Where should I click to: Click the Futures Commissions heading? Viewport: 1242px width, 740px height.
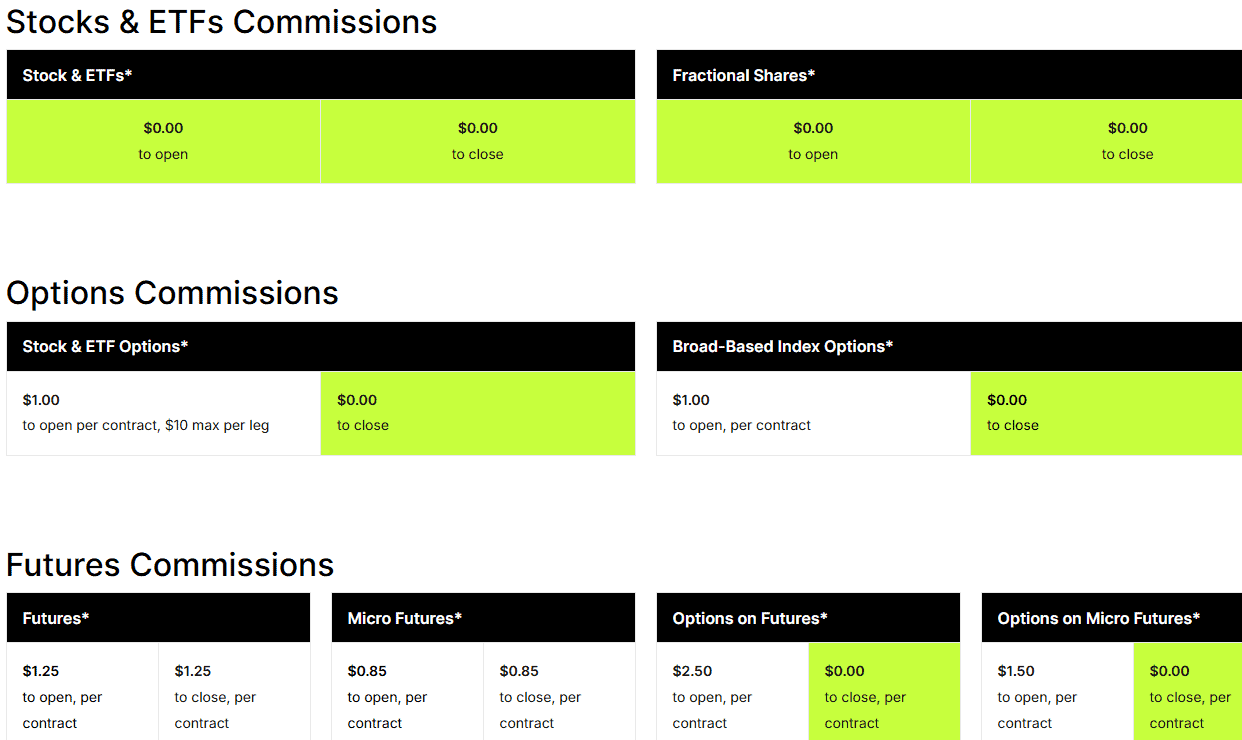[x=170, y=565]
